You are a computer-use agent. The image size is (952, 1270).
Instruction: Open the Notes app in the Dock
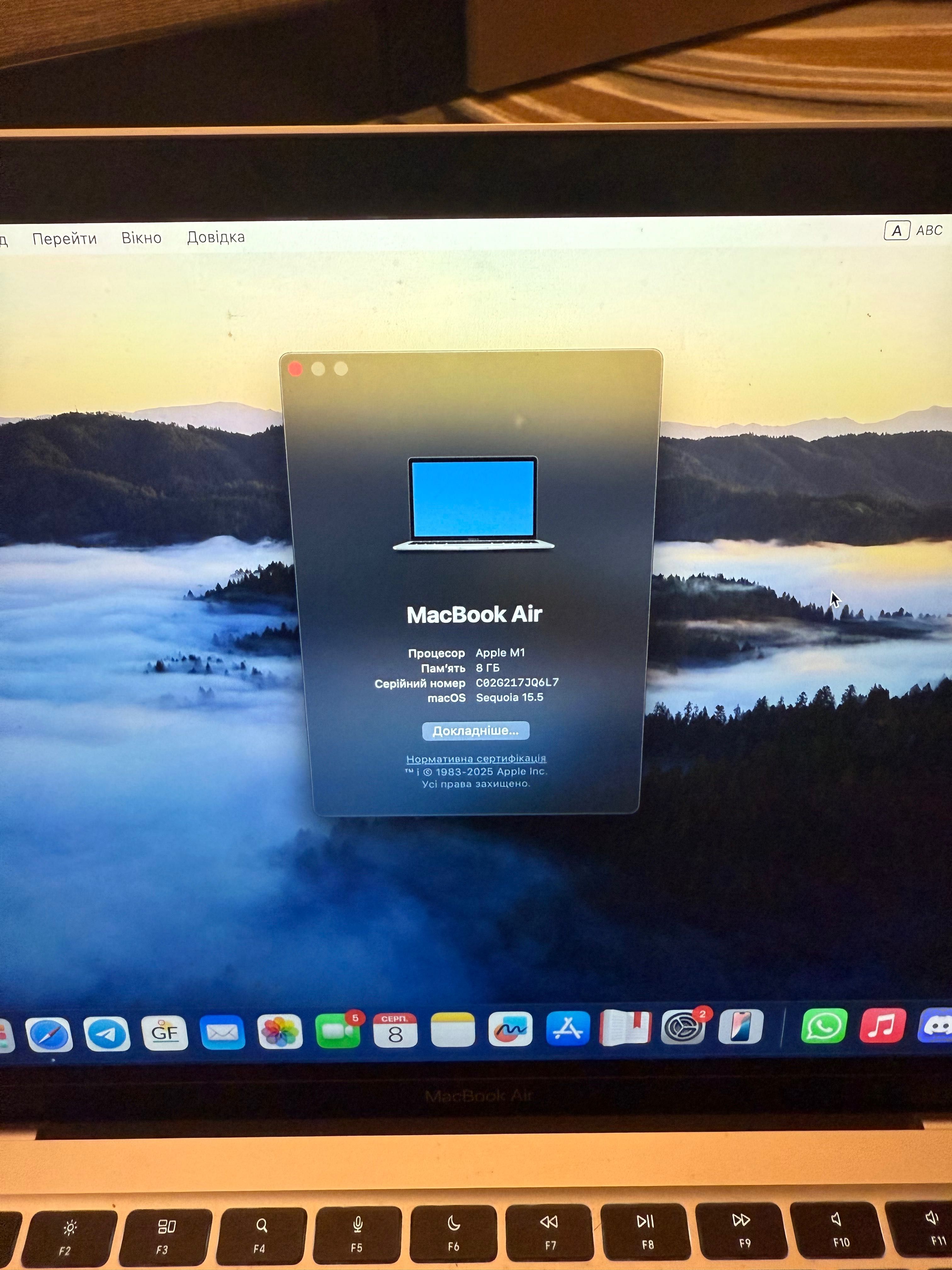[x=453, y=1029]
